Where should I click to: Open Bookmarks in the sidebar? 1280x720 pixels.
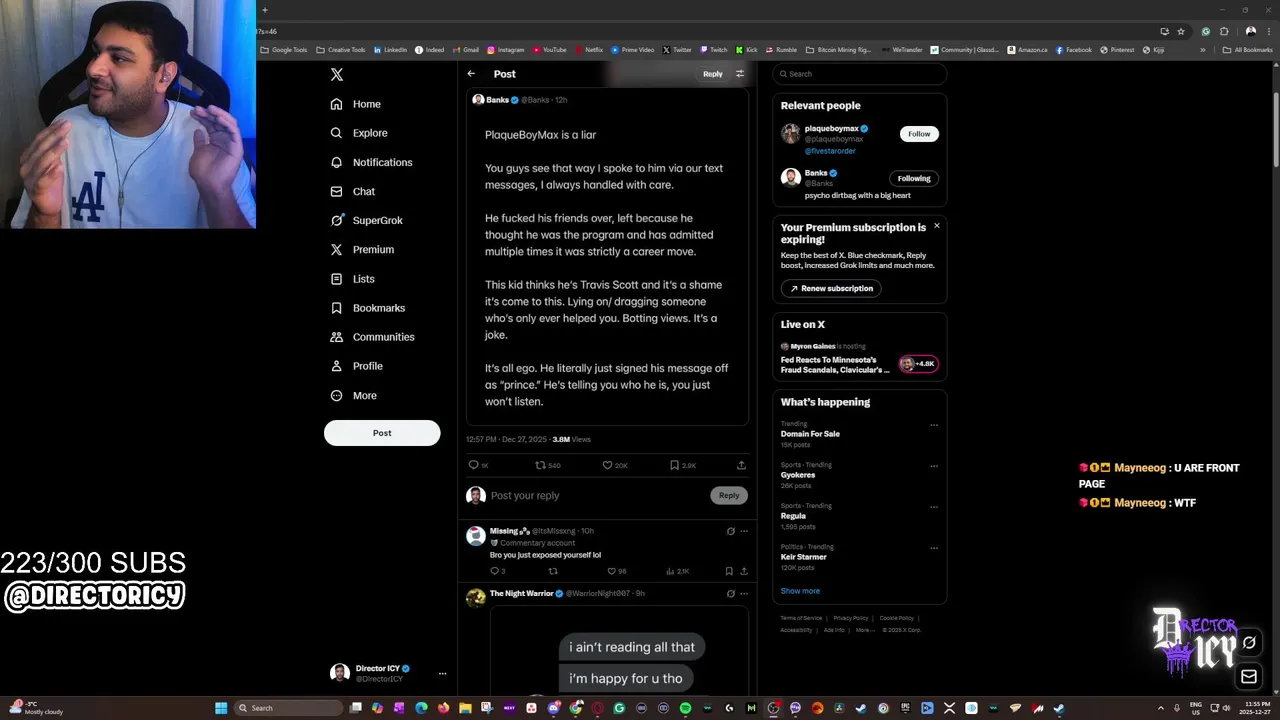click(x=367, y=308)
